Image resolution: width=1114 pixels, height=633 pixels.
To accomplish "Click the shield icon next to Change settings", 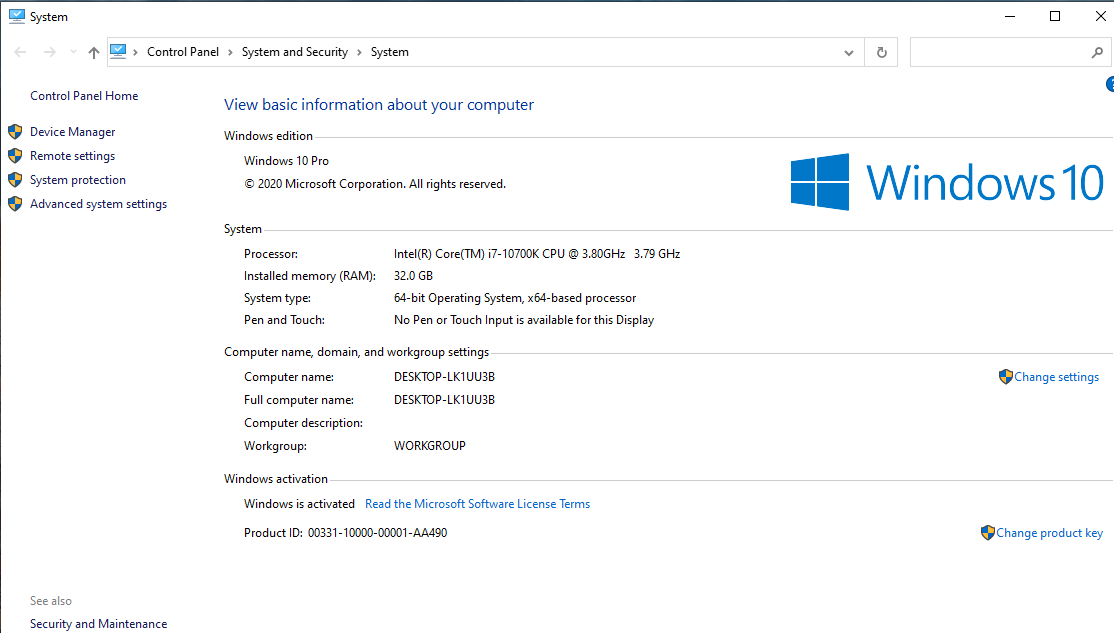I will [1006, 377].
